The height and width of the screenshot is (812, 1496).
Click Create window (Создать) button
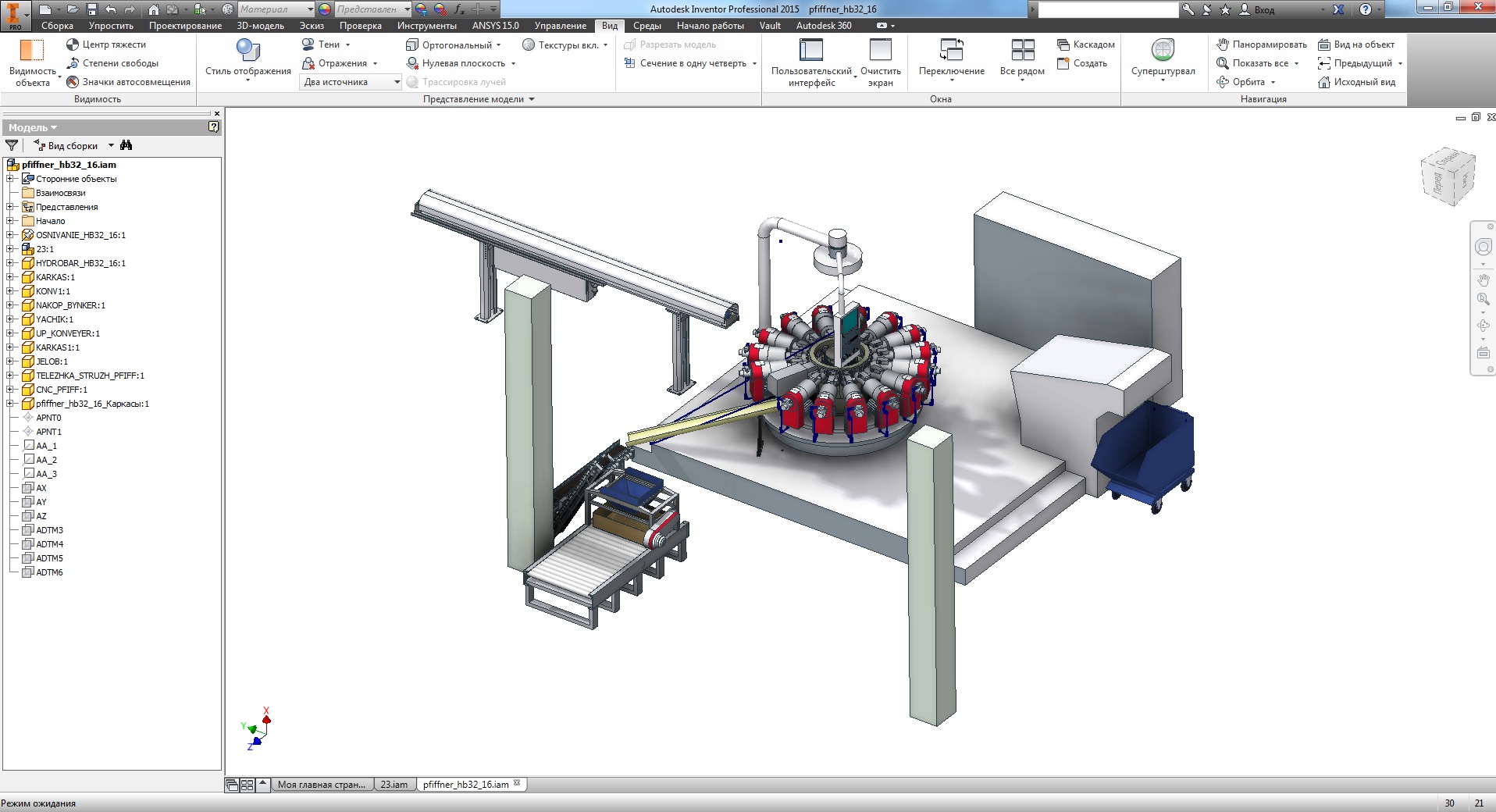(1081, 63)
